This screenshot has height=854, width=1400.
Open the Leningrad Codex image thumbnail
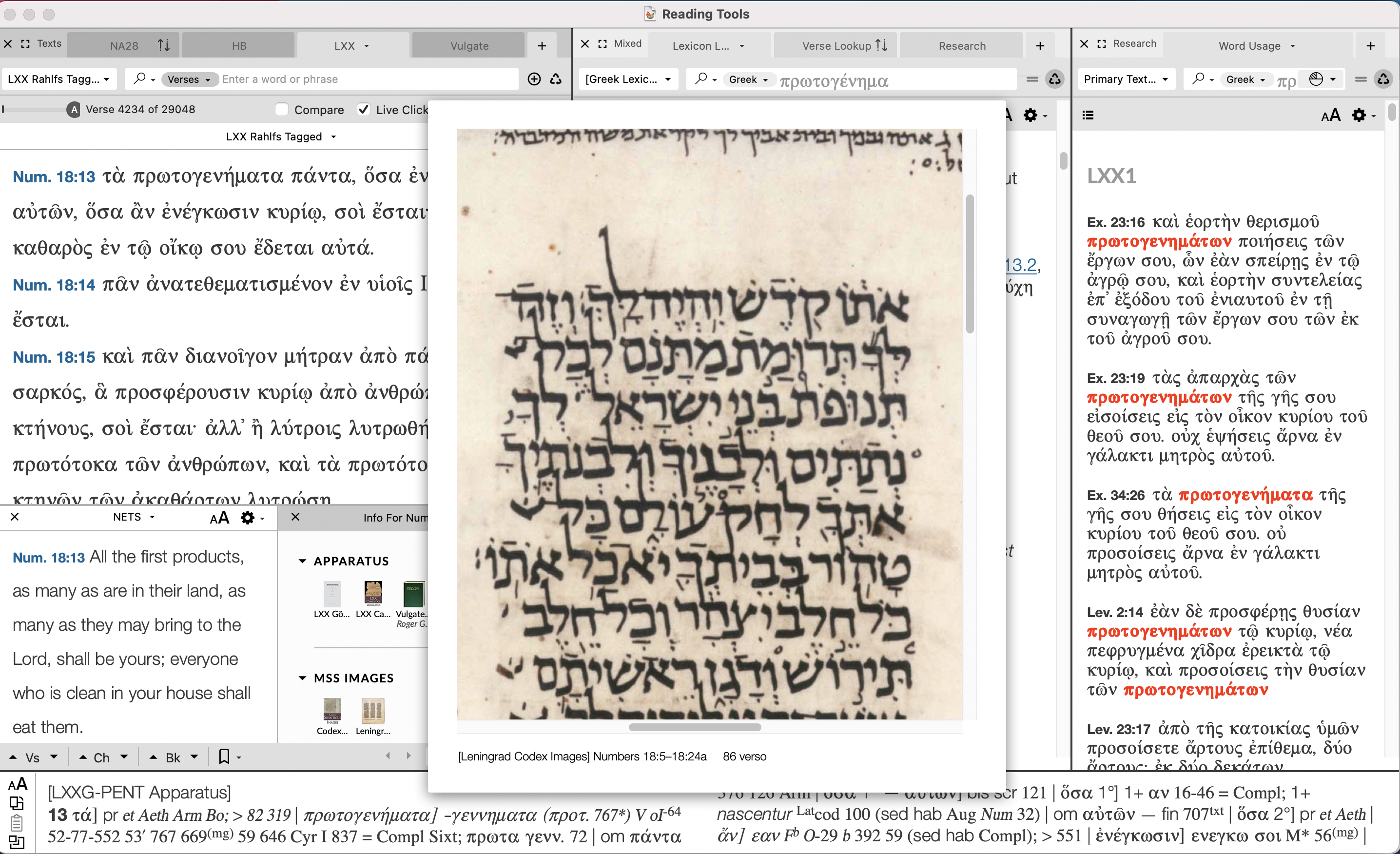click(373, 711)
